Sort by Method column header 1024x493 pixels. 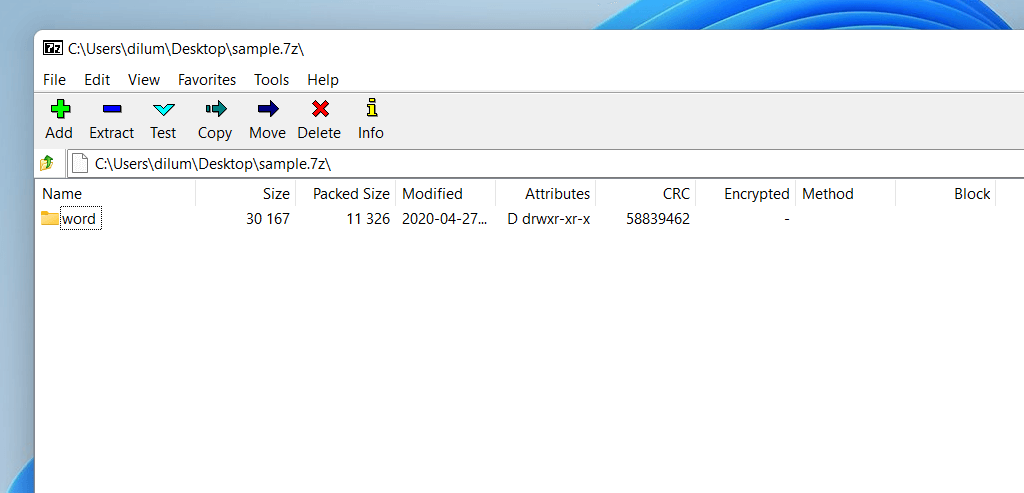tap(845, 194)
